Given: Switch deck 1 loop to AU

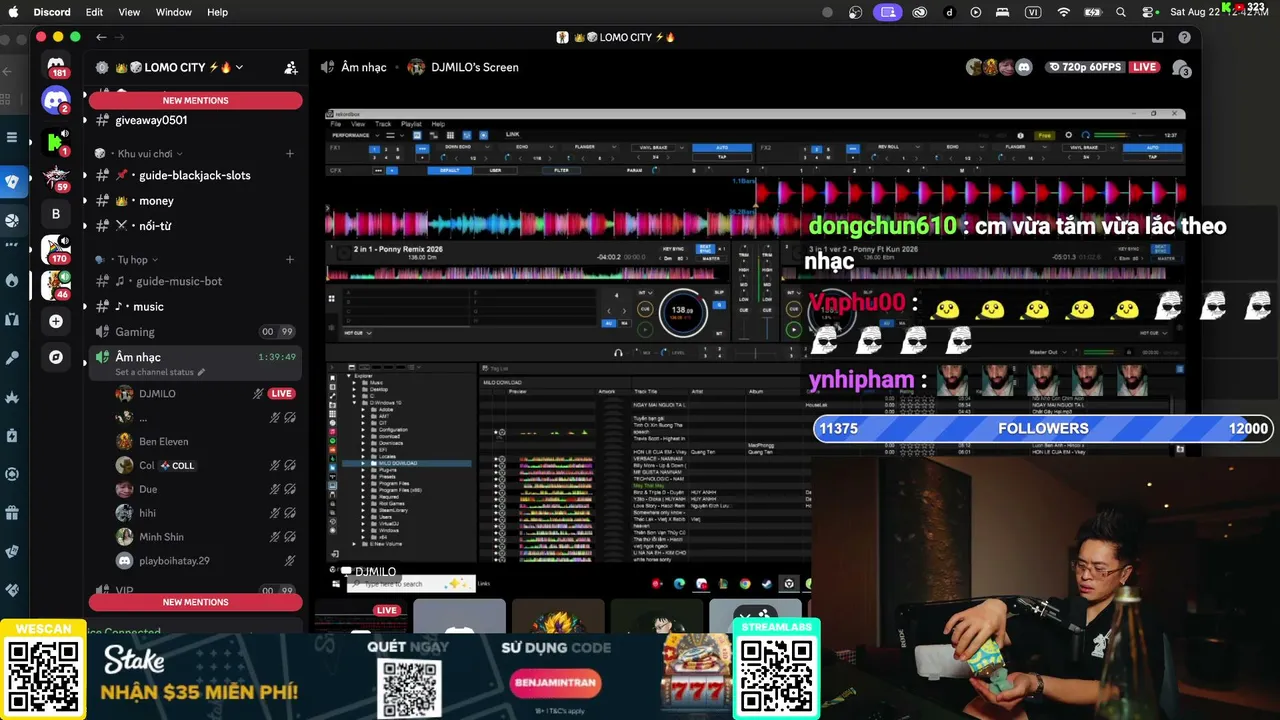Looking at the screenshot, I should (x=609, y=323).
